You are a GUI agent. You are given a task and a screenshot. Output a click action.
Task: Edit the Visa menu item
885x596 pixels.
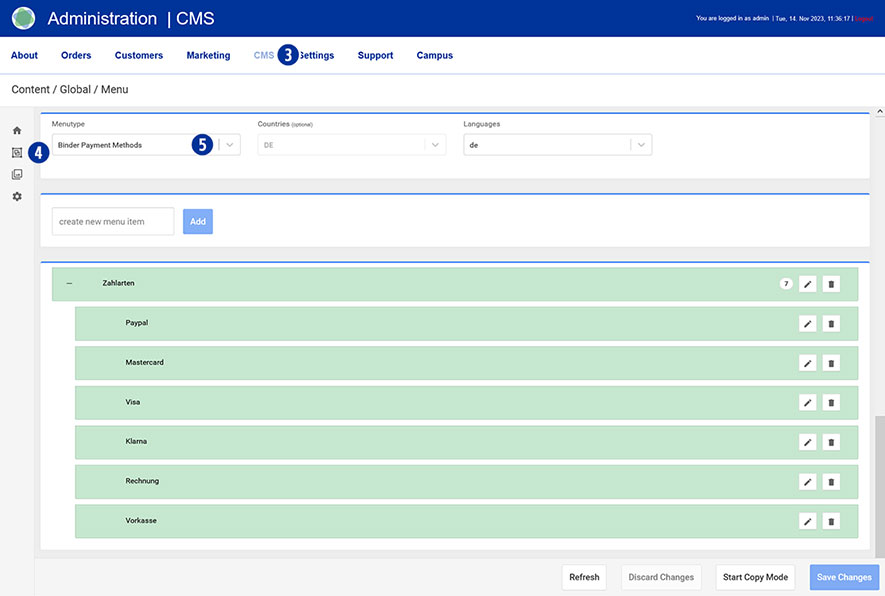pyautogui.click(x=807, y=402)
